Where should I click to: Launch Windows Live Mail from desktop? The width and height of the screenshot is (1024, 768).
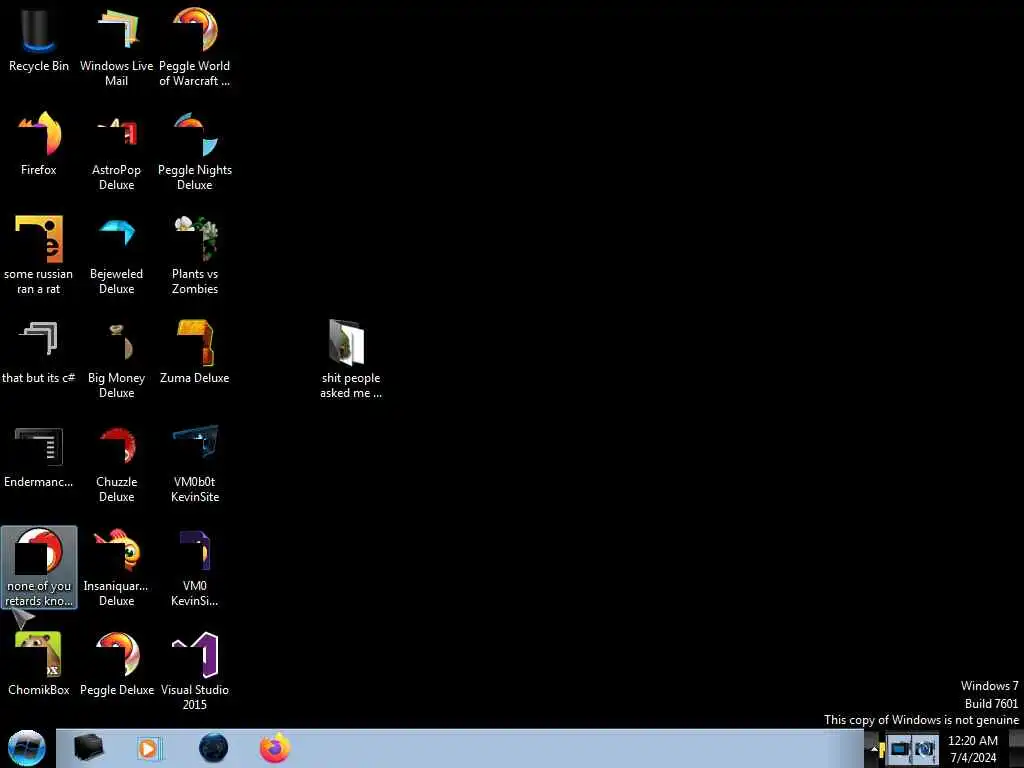pyautogui.click(x=116, y=46)
